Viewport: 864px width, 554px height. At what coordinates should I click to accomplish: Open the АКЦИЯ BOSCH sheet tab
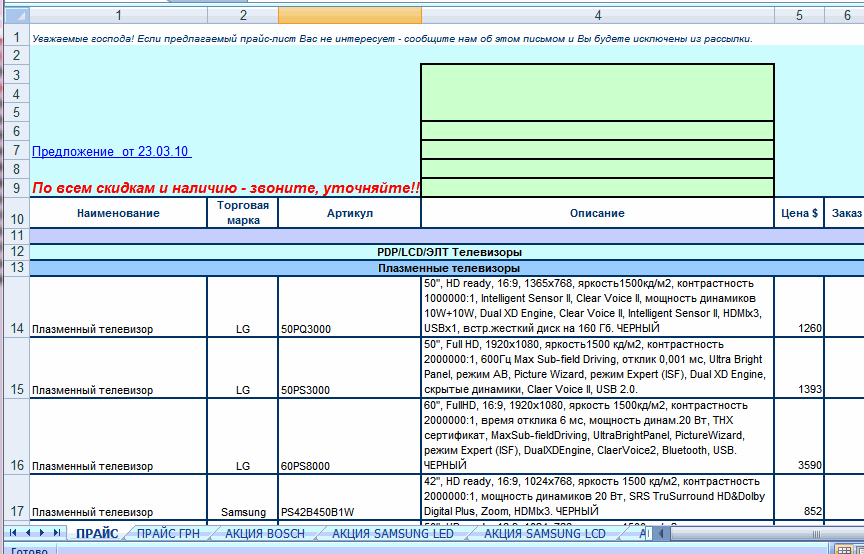pos(265,533)
